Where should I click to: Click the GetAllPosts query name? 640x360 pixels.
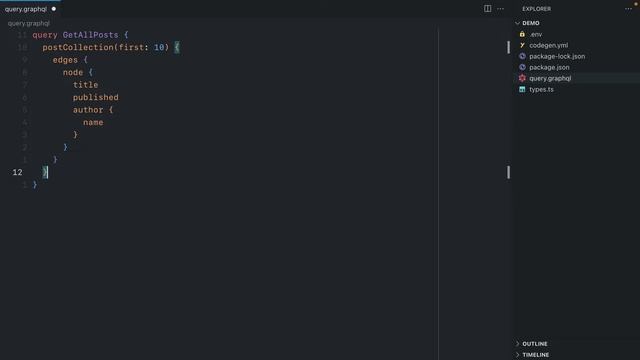coord(91,35)
